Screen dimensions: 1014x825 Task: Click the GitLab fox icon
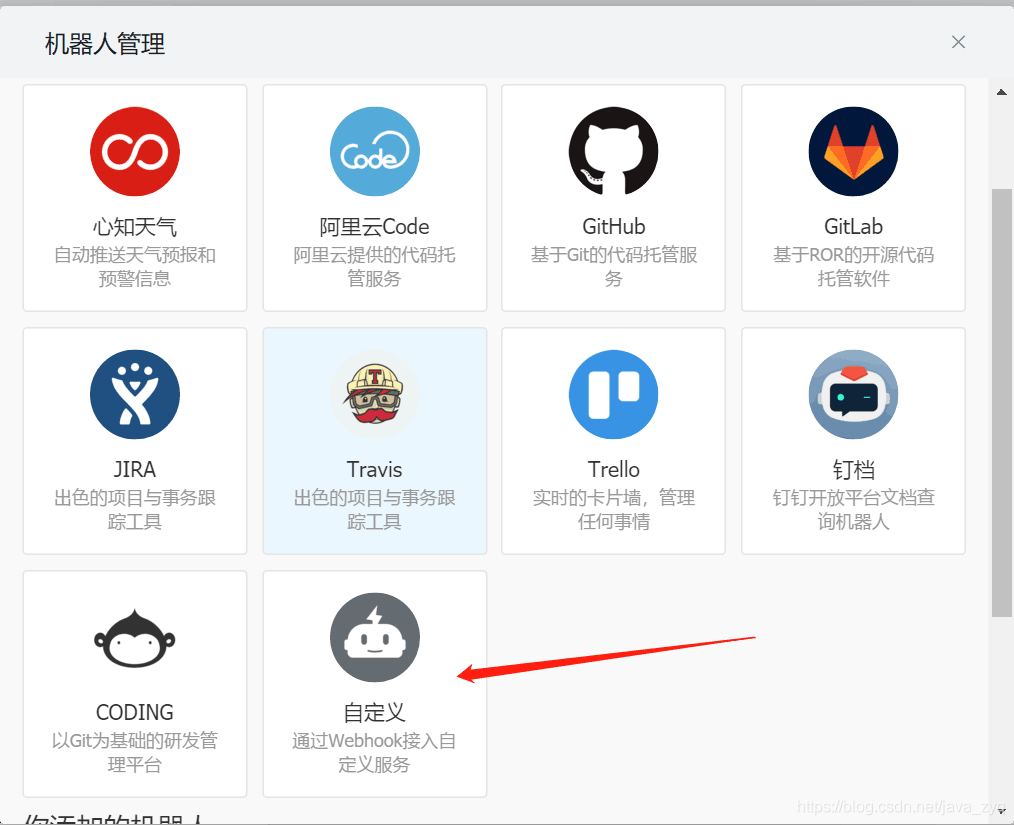(x=853, y=151)
